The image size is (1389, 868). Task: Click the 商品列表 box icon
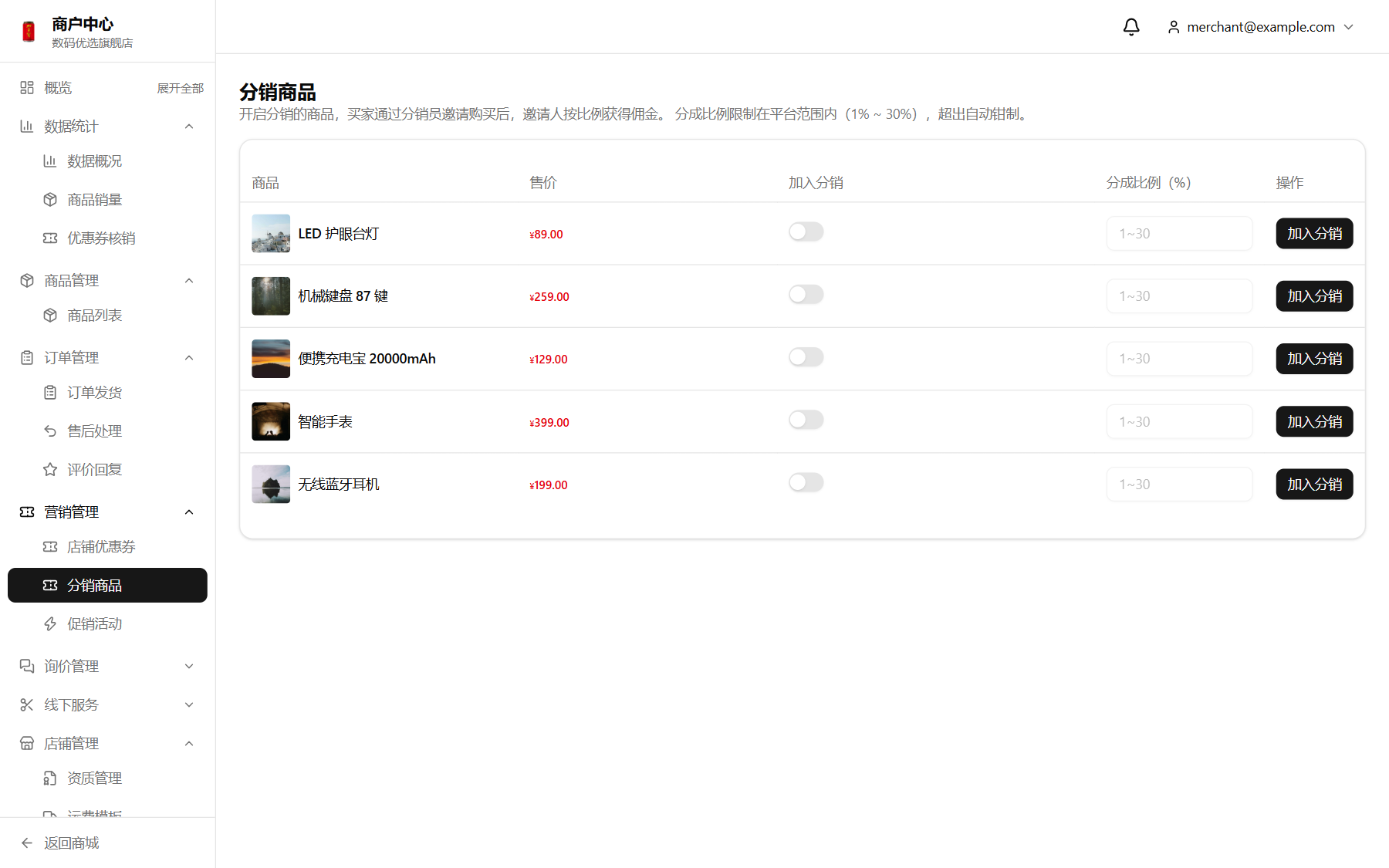click(50, 316)
